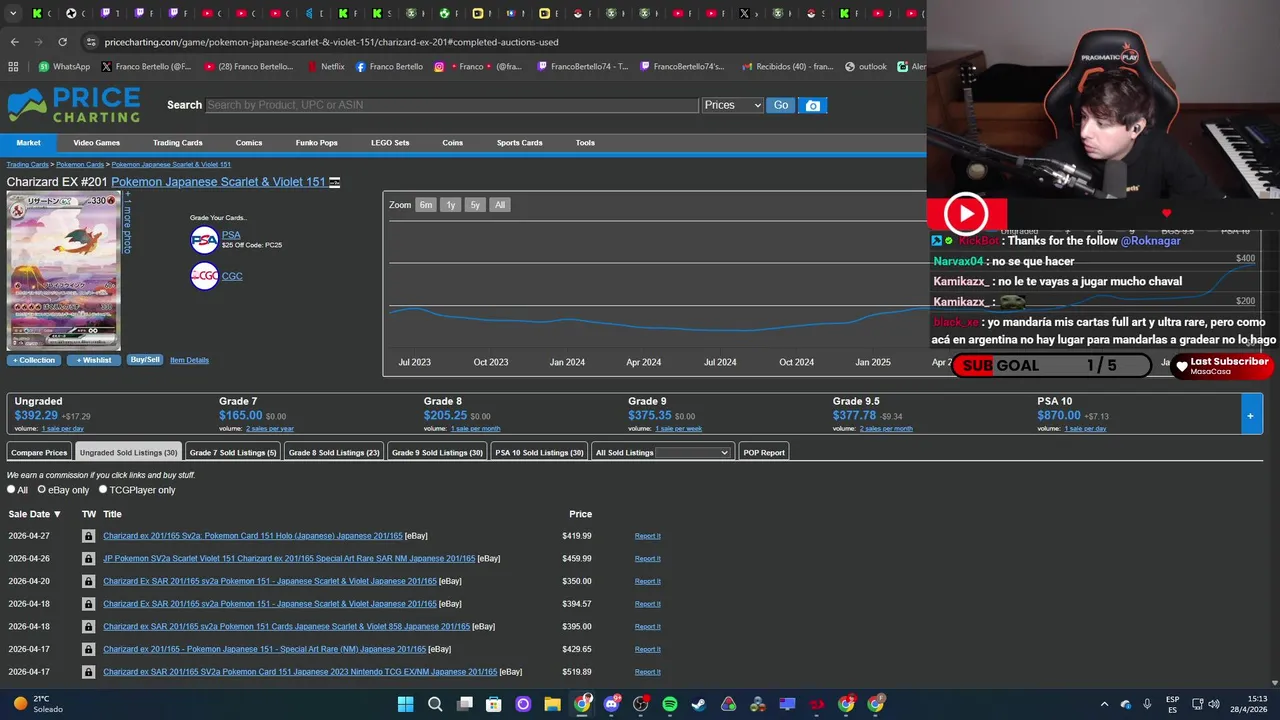Open PriceCharting logo home link

click(x=74, y=105)
